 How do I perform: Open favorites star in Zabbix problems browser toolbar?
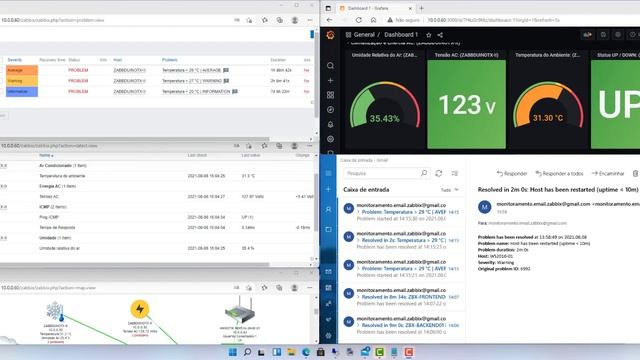tap(265, 20)
